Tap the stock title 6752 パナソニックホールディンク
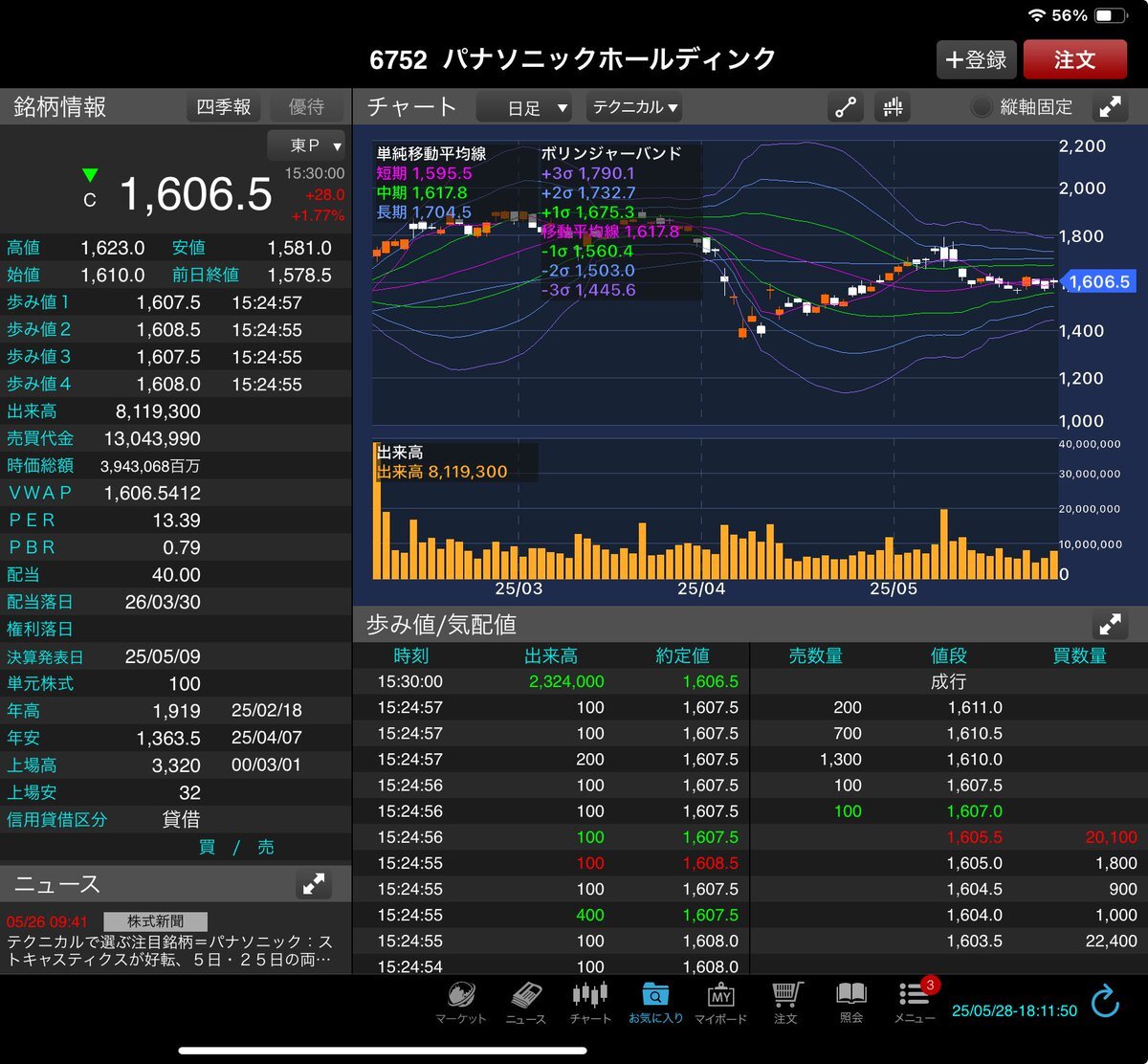This screenshot has width=1148, height=1064. [573, 59]
